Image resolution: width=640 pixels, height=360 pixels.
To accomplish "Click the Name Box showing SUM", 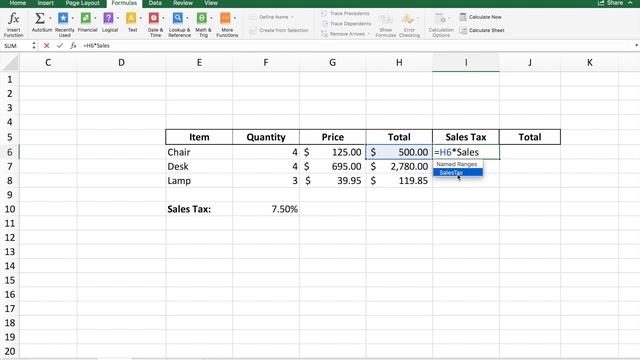I will click(16, 46).
